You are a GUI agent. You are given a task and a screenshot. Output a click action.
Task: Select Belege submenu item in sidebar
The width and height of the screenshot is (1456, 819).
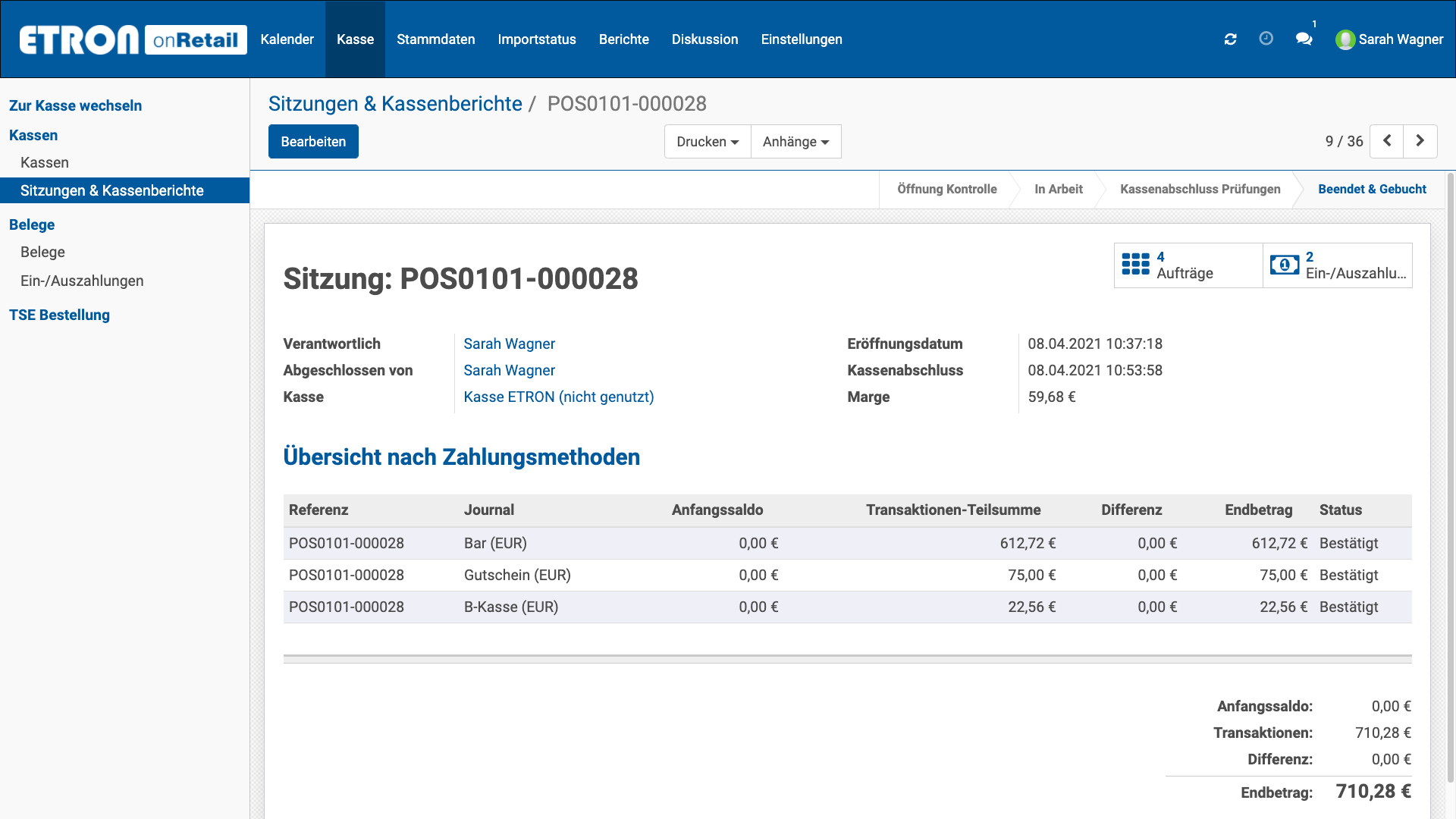click(42, 252)
